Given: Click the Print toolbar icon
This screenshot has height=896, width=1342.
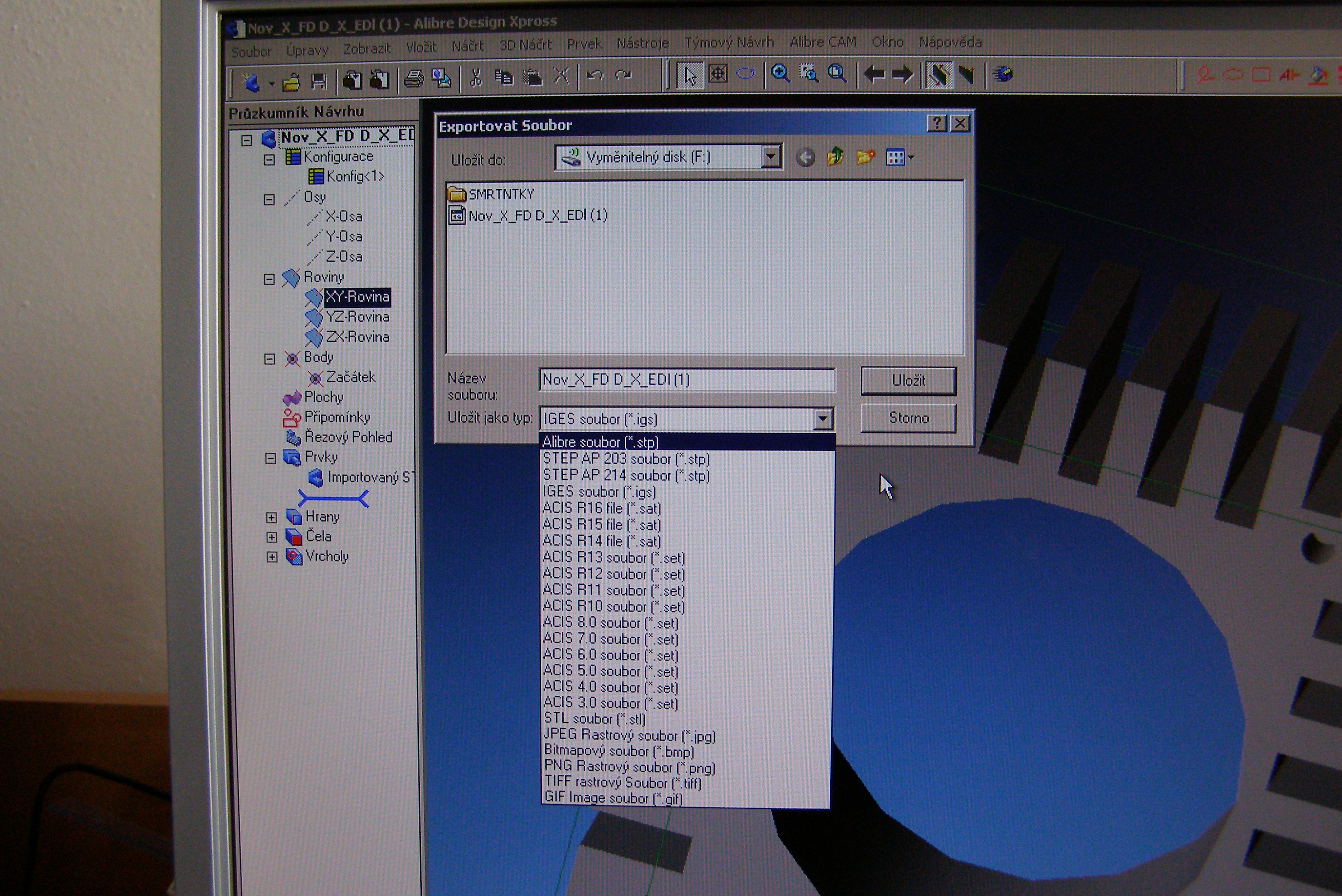Looking at the screenshot, I should click(414, 79).
